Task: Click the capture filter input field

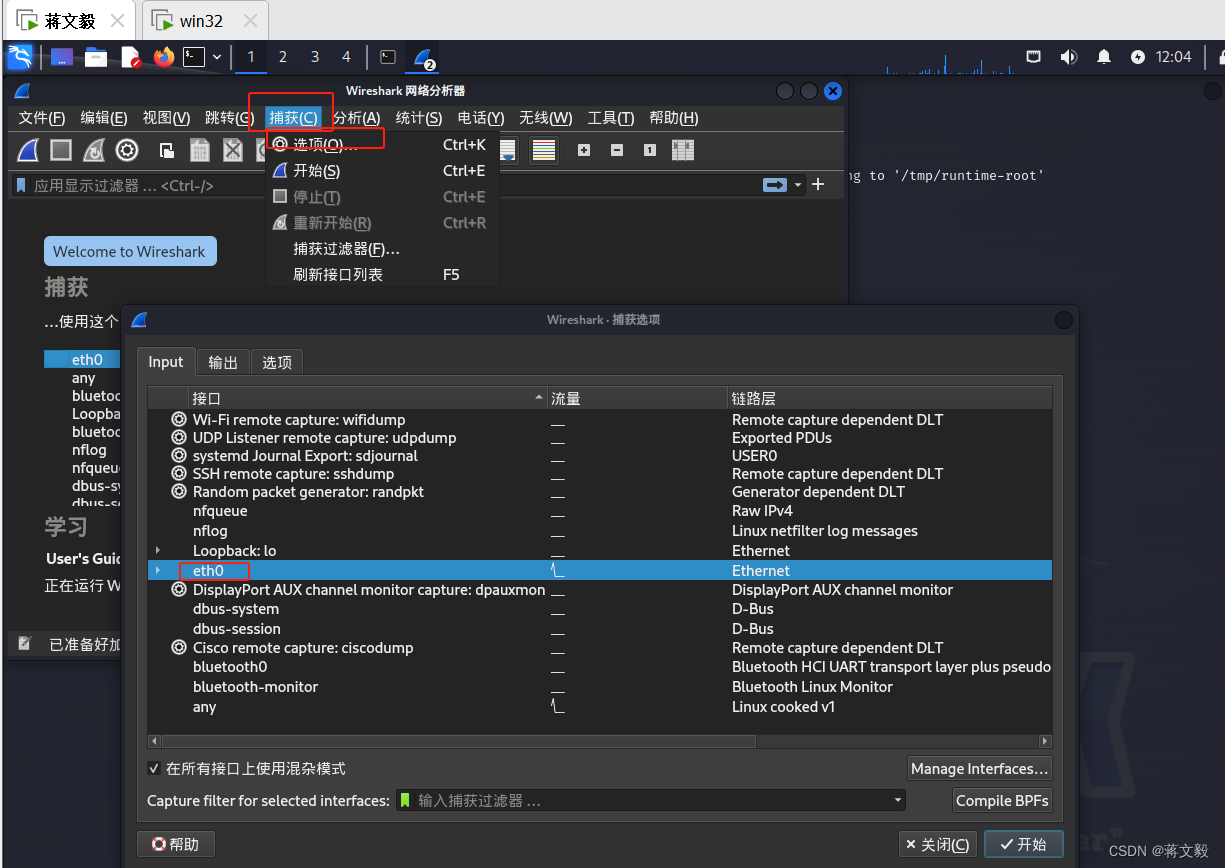Action: (x=650, y=801)
